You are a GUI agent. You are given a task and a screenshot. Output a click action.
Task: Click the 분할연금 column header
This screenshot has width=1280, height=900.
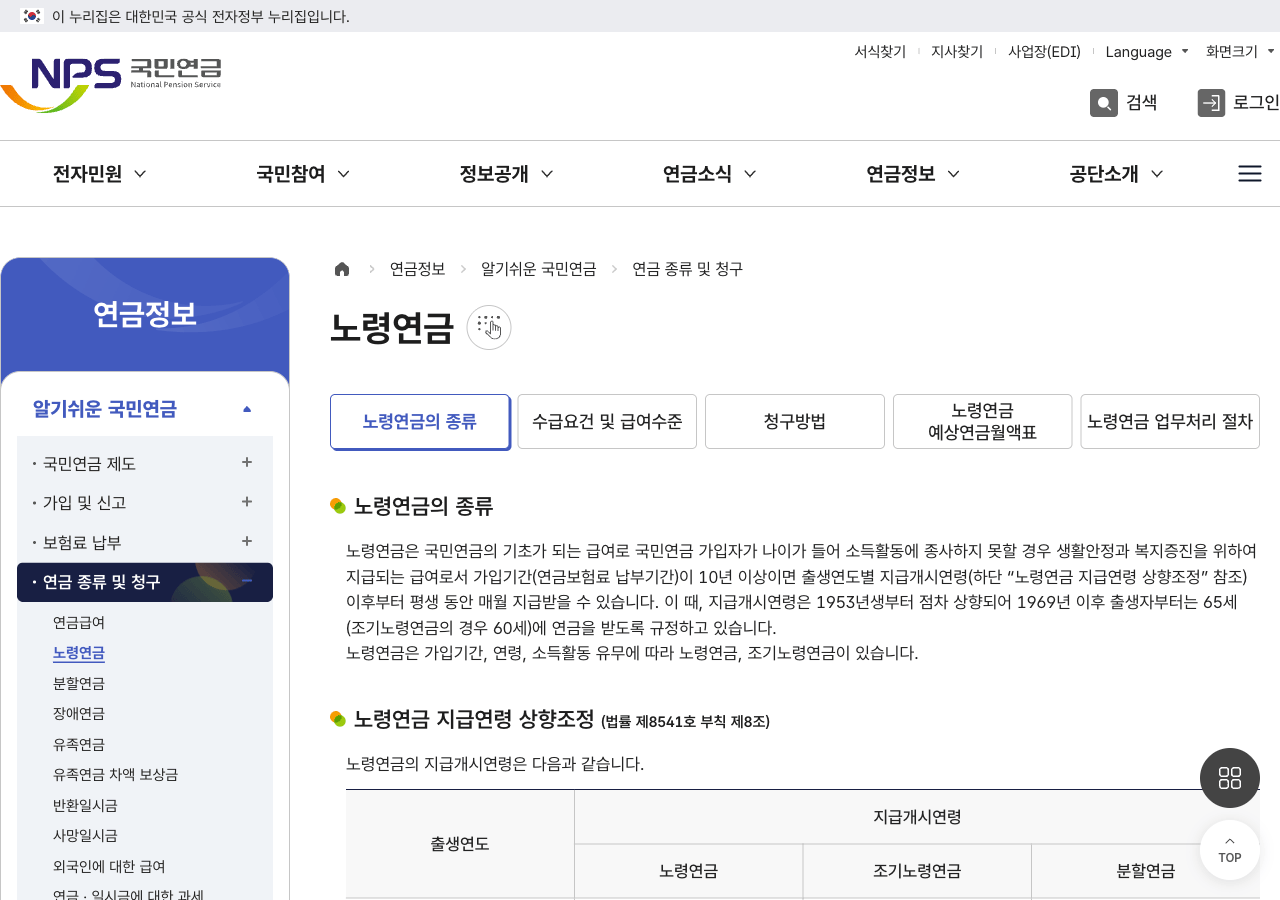(1146, 871)
